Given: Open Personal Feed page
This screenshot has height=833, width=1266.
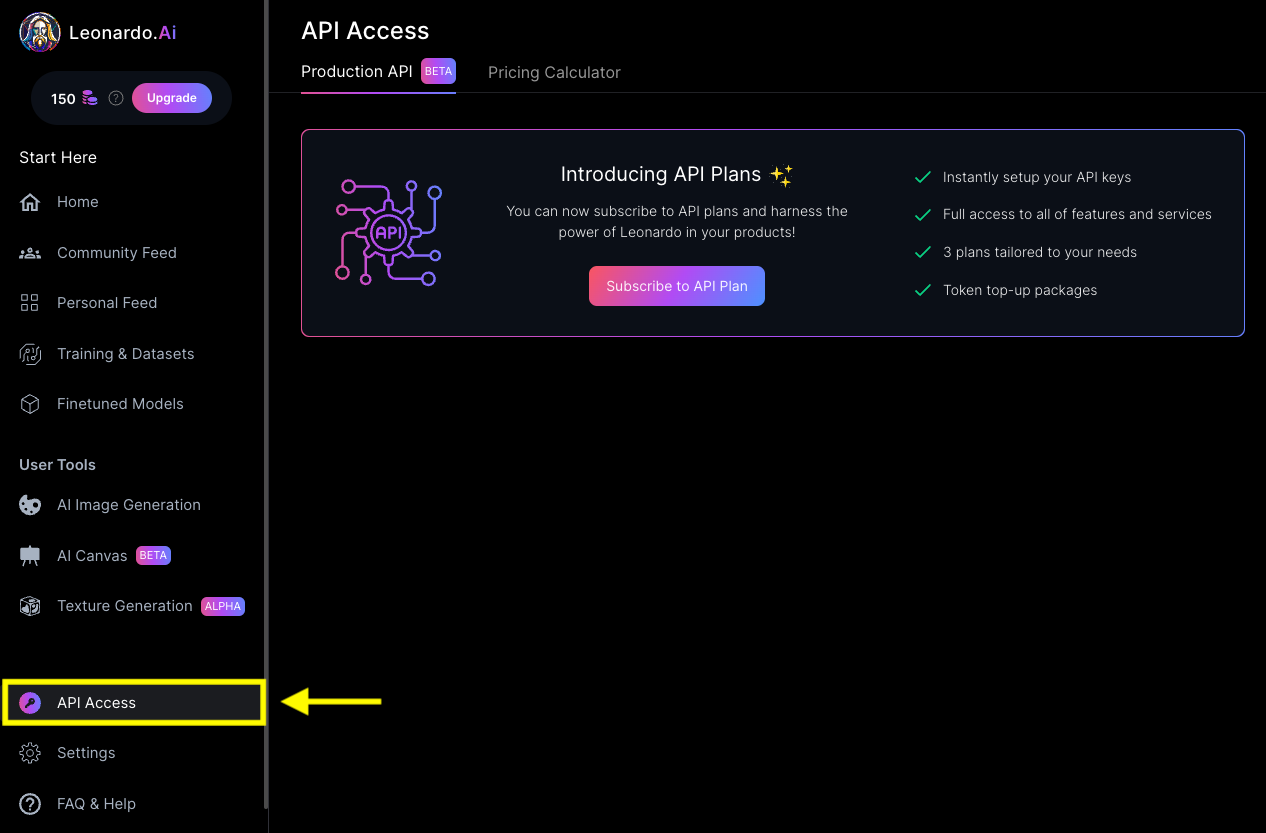Looking at the screenshot, I should [x=107, y=303].
